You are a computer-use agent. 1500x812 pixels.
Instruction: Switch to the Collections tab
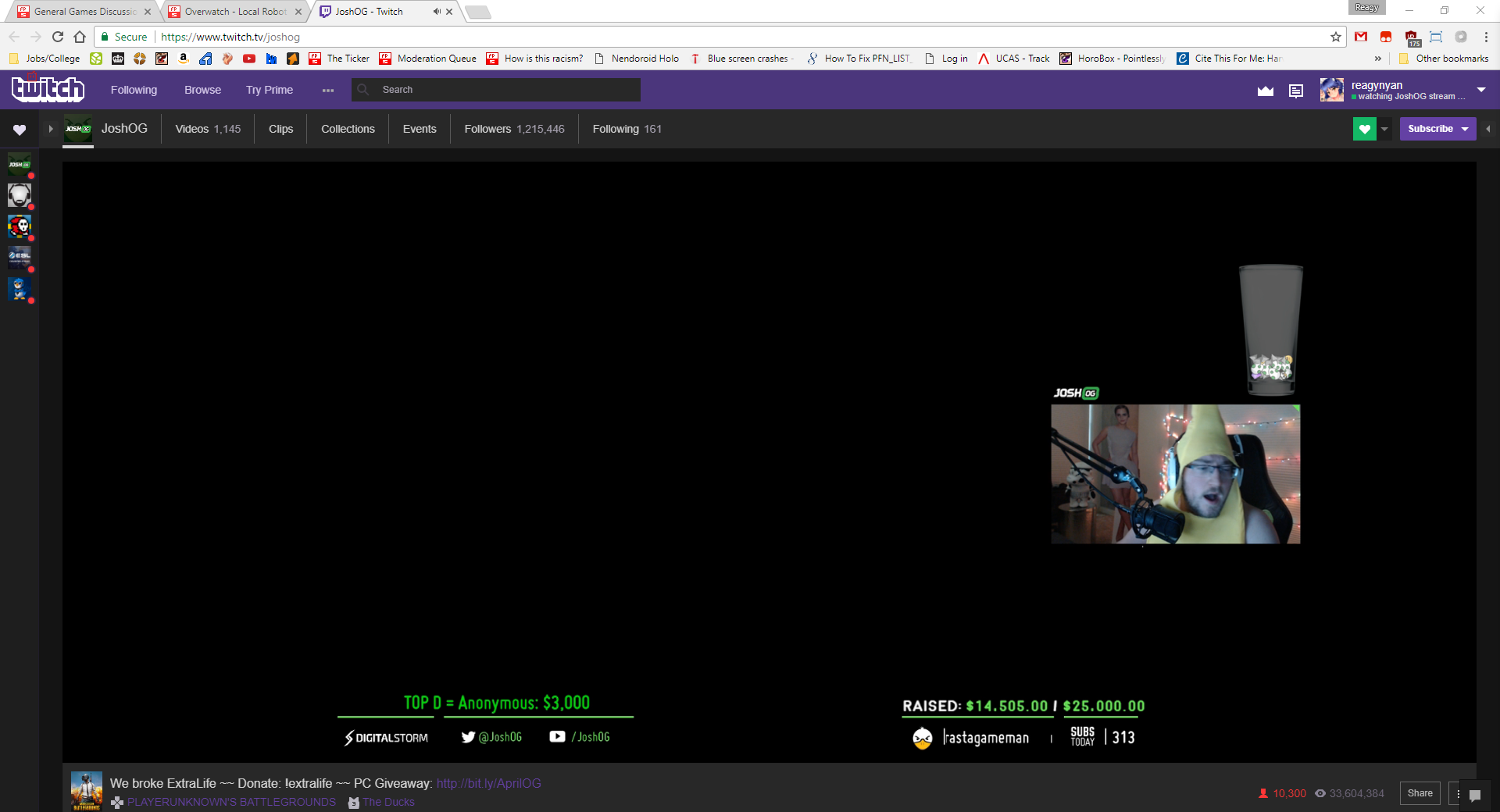348,129
